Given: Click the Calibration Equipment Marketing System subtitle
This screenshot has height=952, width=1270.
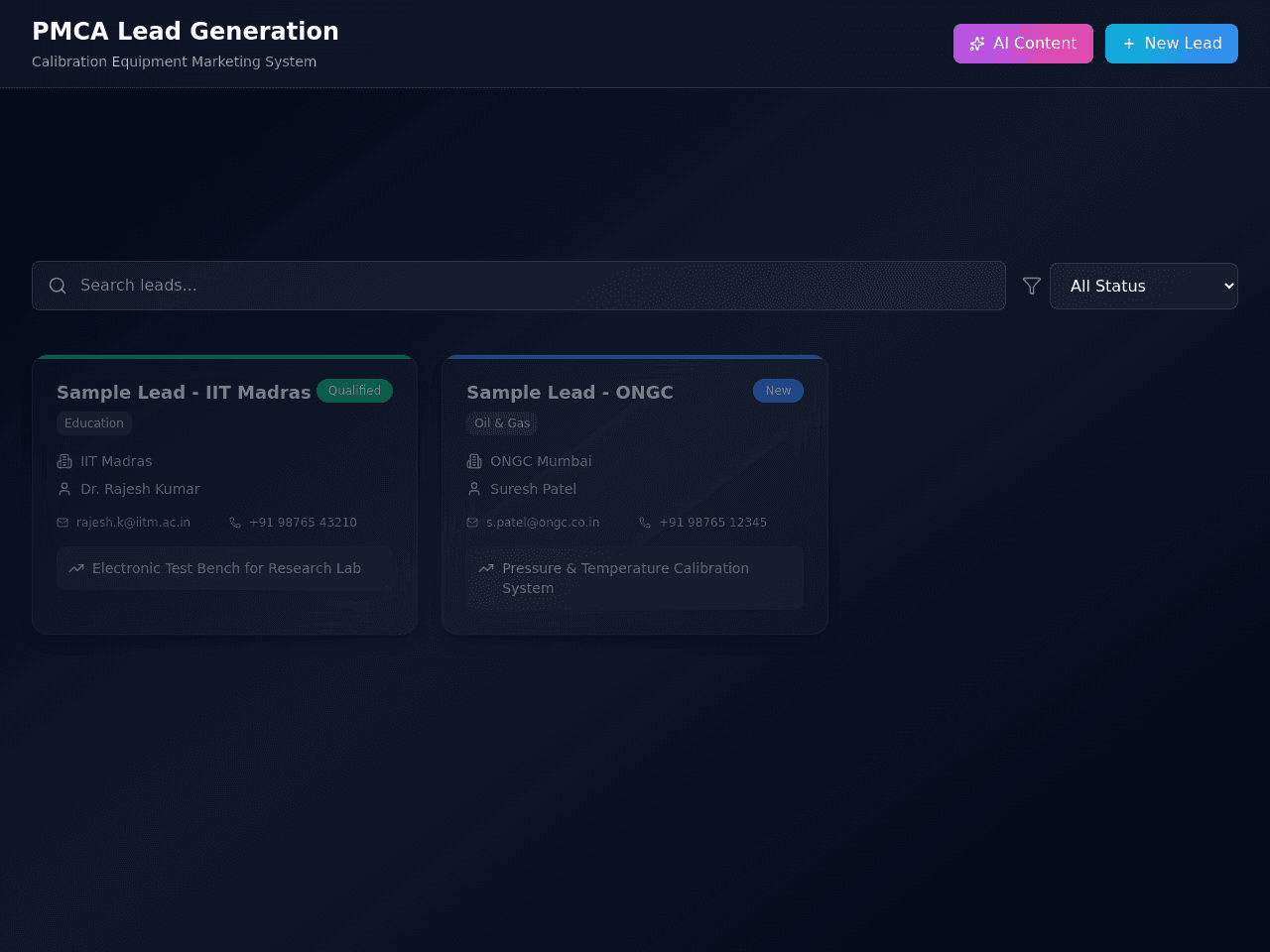Looking at the screenshot, I should click(x=174, y=61).
